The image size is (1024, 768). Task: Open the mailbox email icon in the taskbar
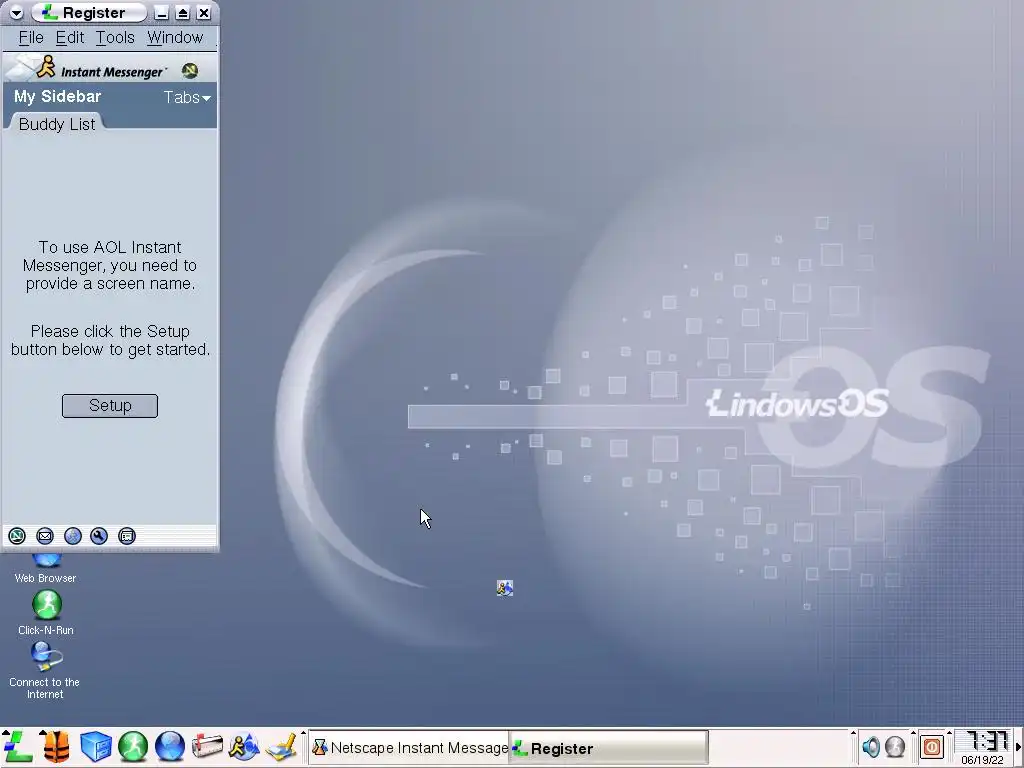pos(207,746)
